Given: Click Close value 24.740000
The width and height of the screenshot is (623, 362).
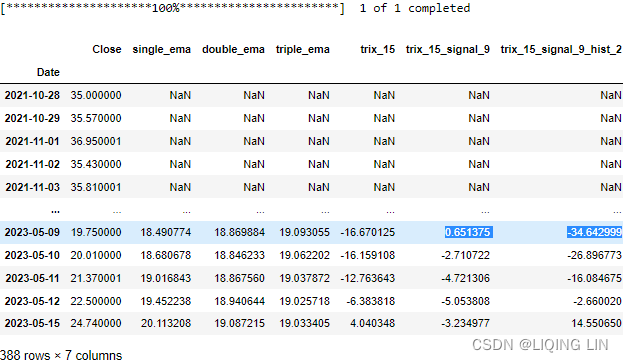Looking at the screenshot, I should tap(96, 323).
